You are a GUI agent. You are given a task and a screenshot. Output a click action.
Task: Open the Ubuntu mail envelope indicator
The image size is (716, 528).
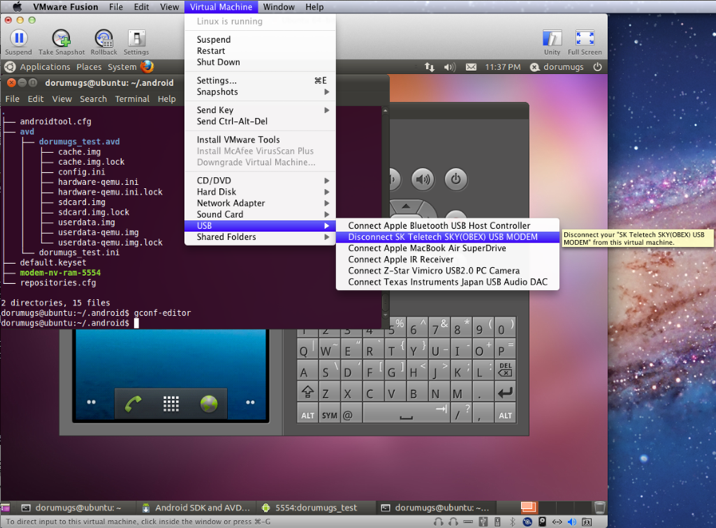(471, 67)
